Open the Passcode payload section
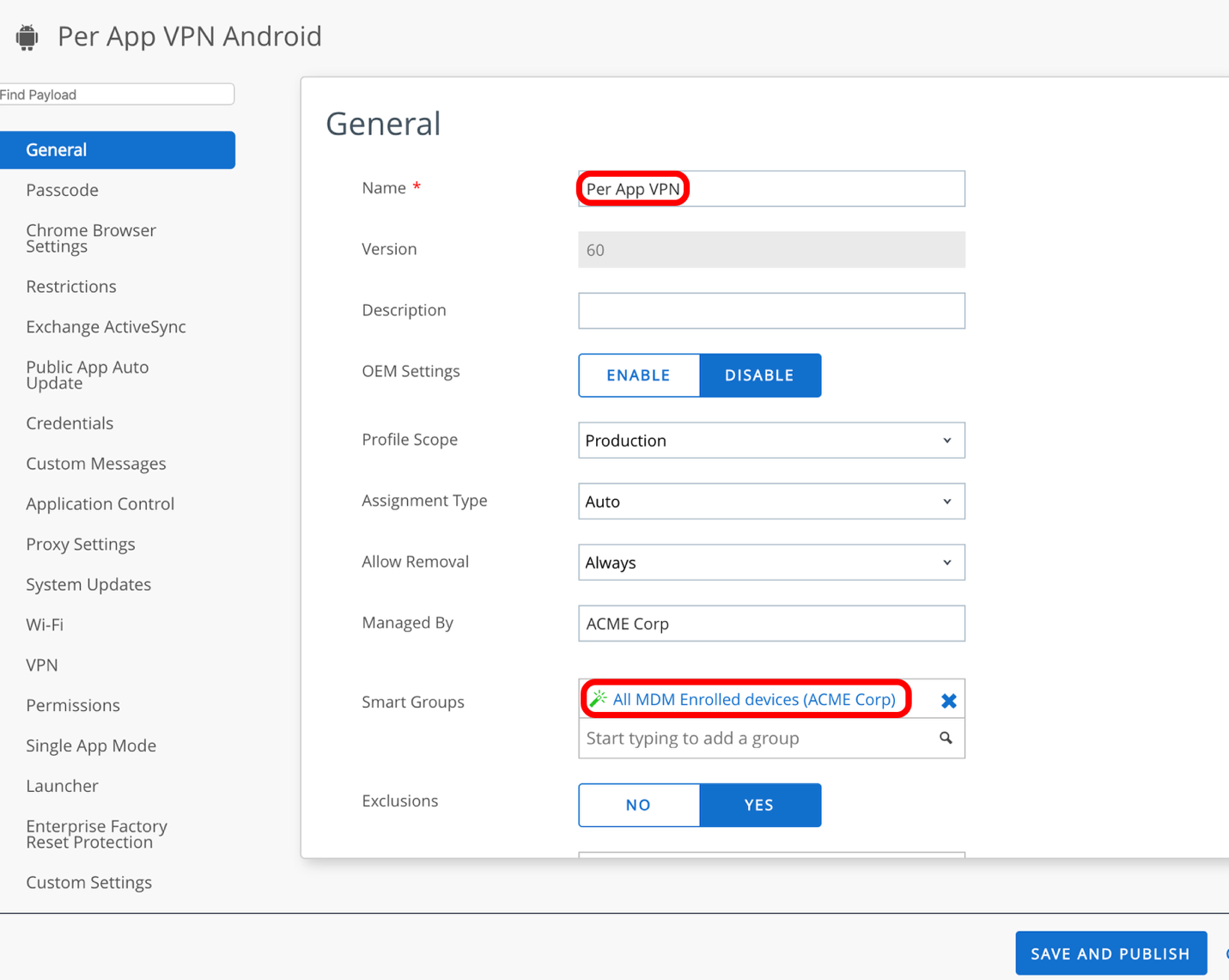Viewport: 1229px width, 980px height. click(x=62, y=190)
